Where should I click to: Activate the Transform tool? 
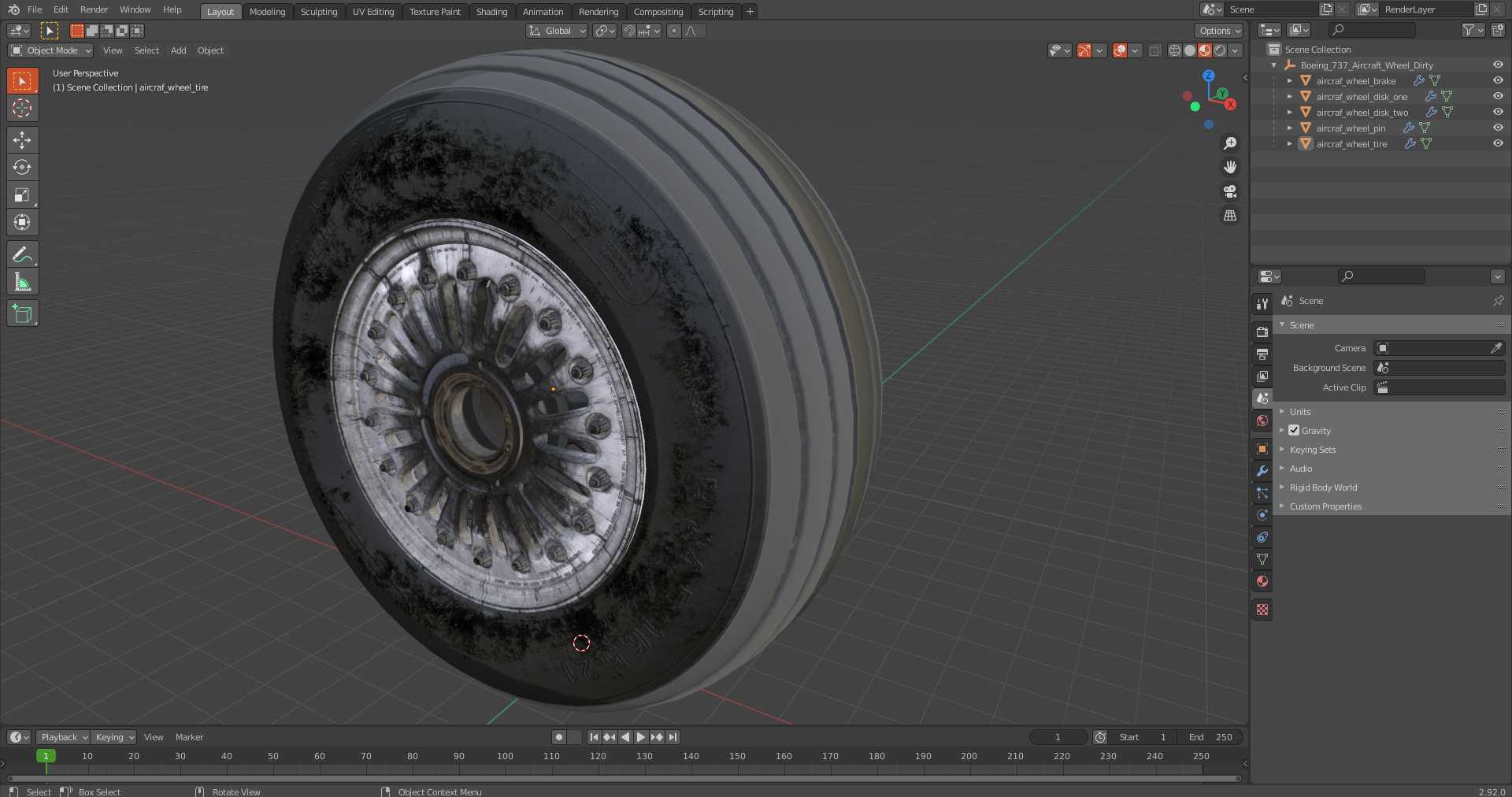[x=22, y=222]
